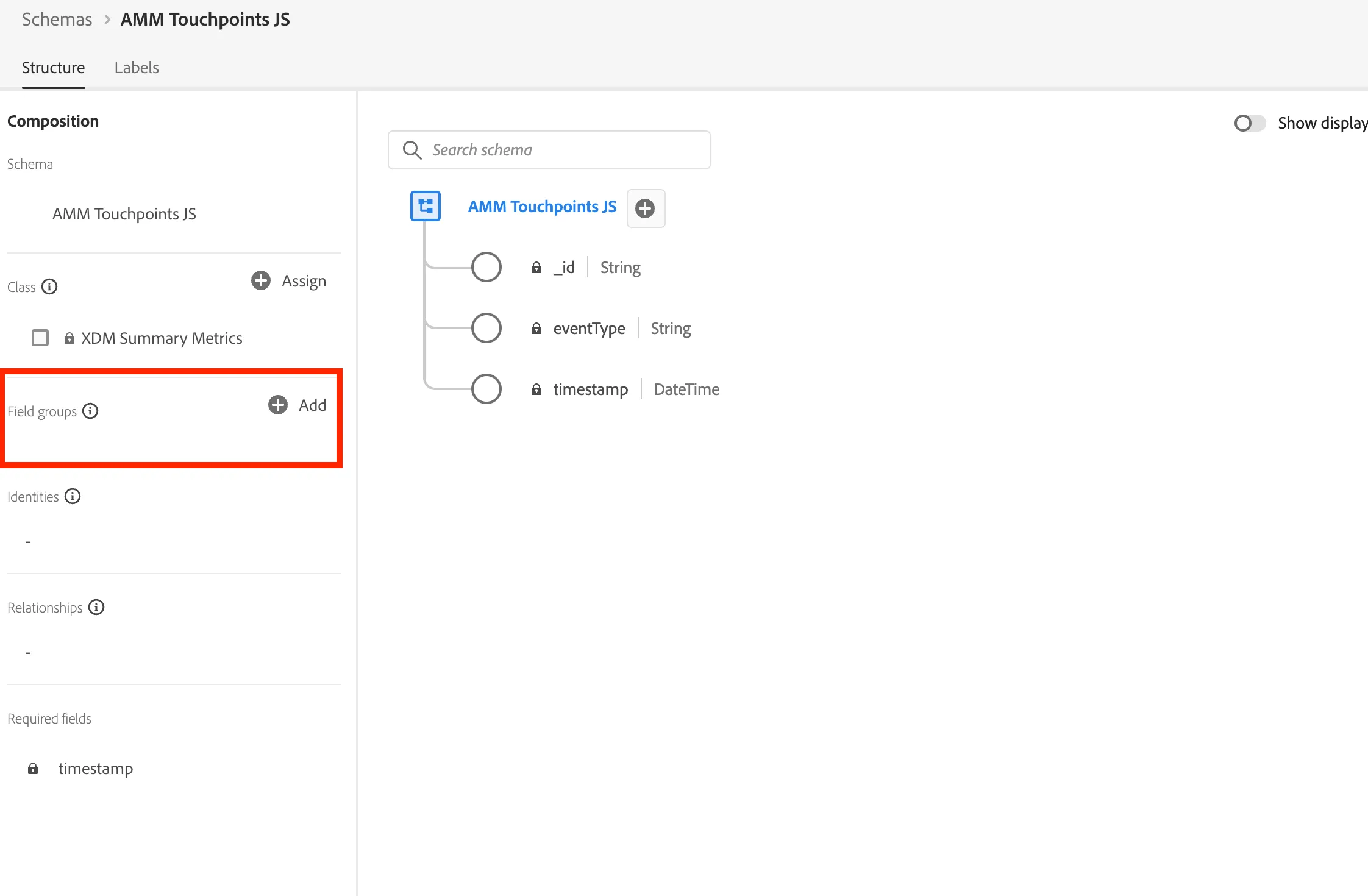The height and width of the screenshot is (896, 1368).
Task: Toggle the Show display names switch
Action: [1250, 123]
